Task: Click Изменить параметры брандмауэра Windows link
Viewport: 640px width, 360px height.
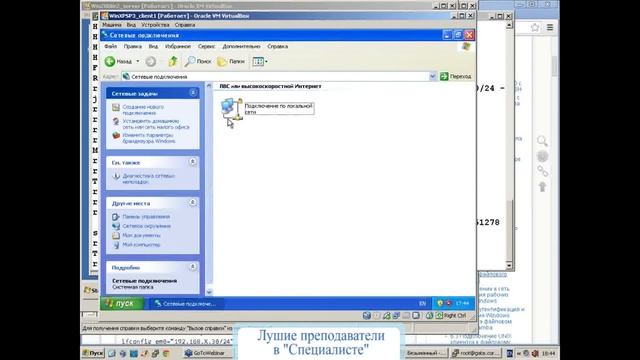Action: [x=149, y=138]
